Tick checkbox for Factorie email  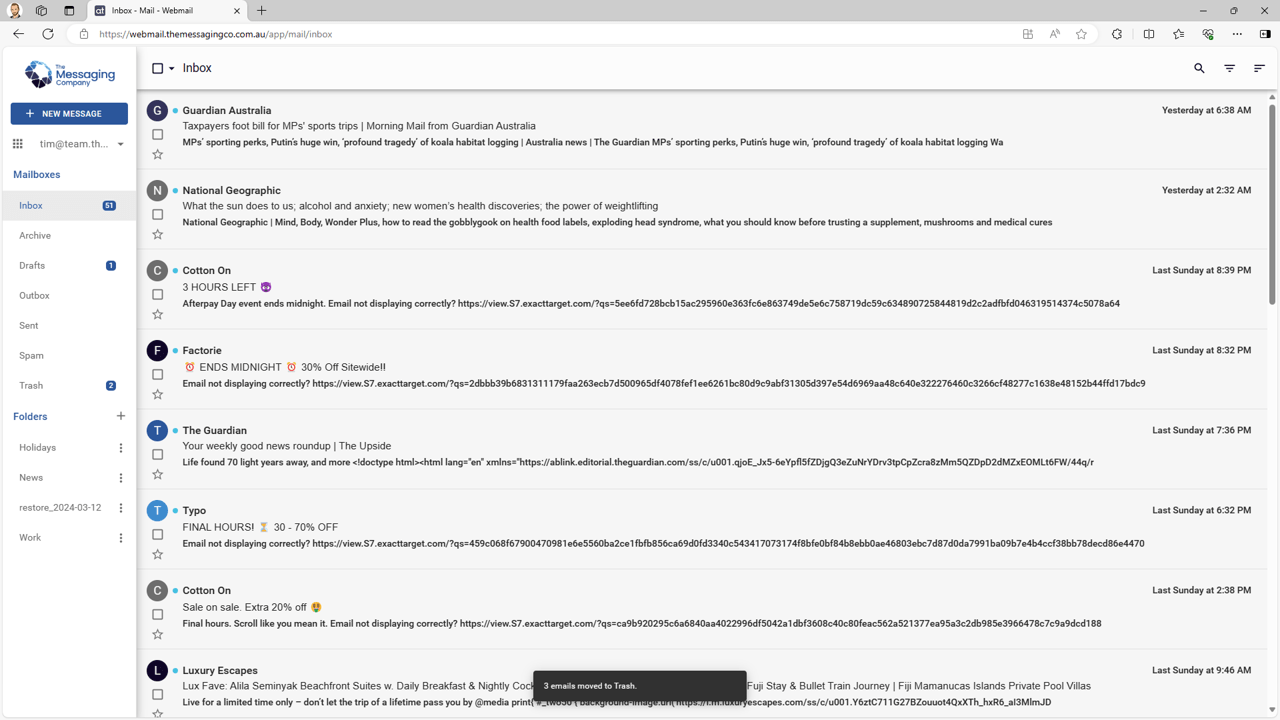(157, 374)
